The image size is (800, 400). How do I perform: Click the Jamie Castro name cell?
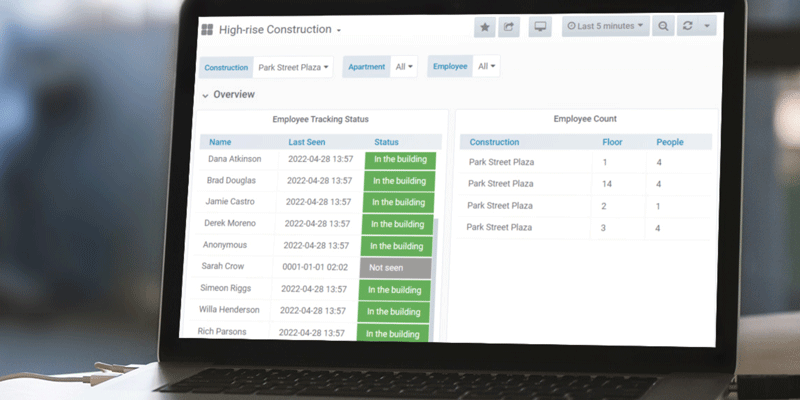coord(230,202)
